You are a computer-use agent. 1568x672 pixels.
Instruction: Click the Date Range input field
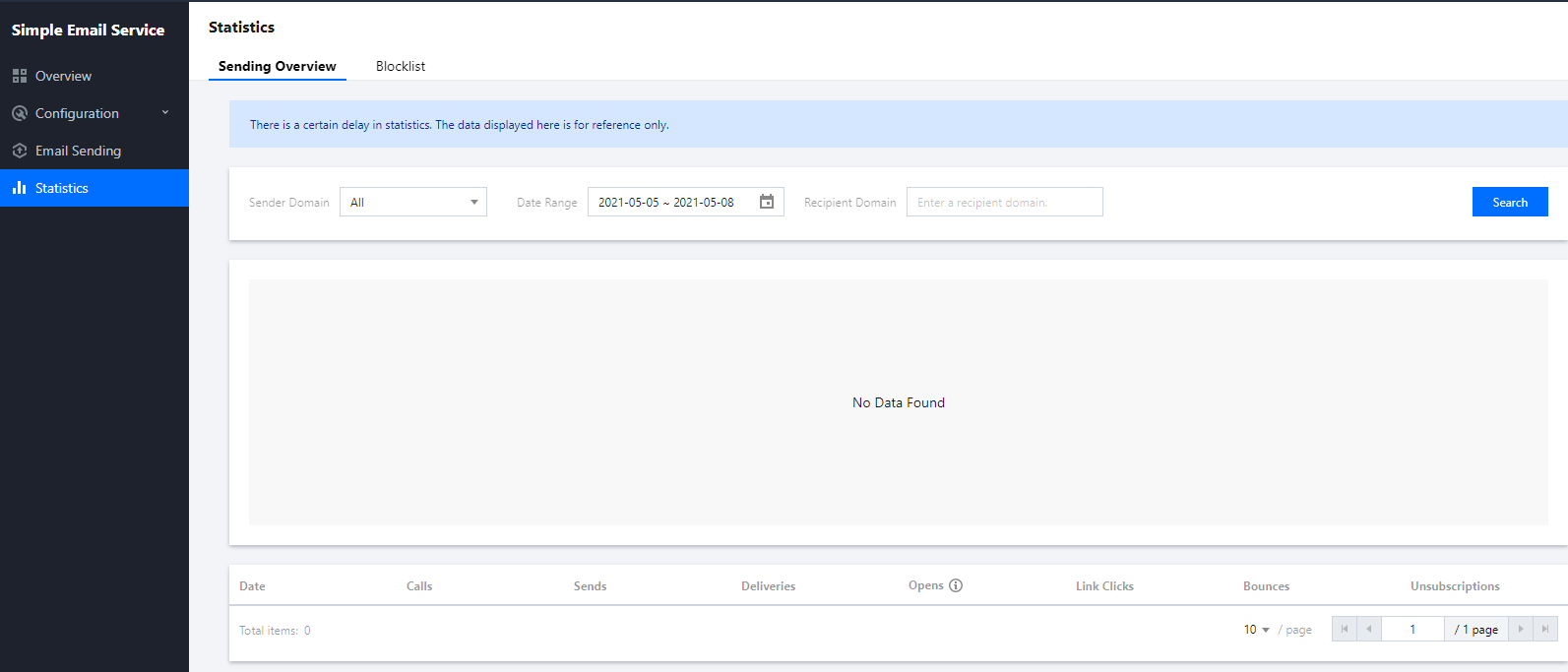click(x=686, y=202)
